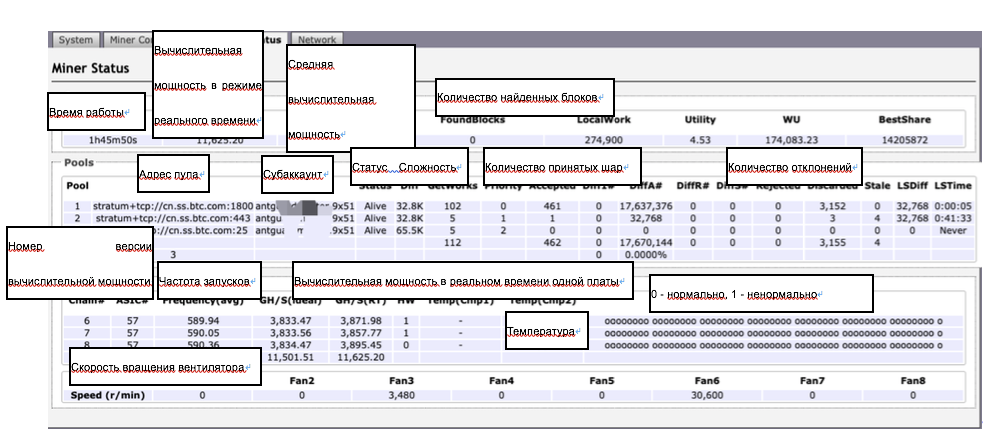Click the Fan6 column header

click(707, 381)
